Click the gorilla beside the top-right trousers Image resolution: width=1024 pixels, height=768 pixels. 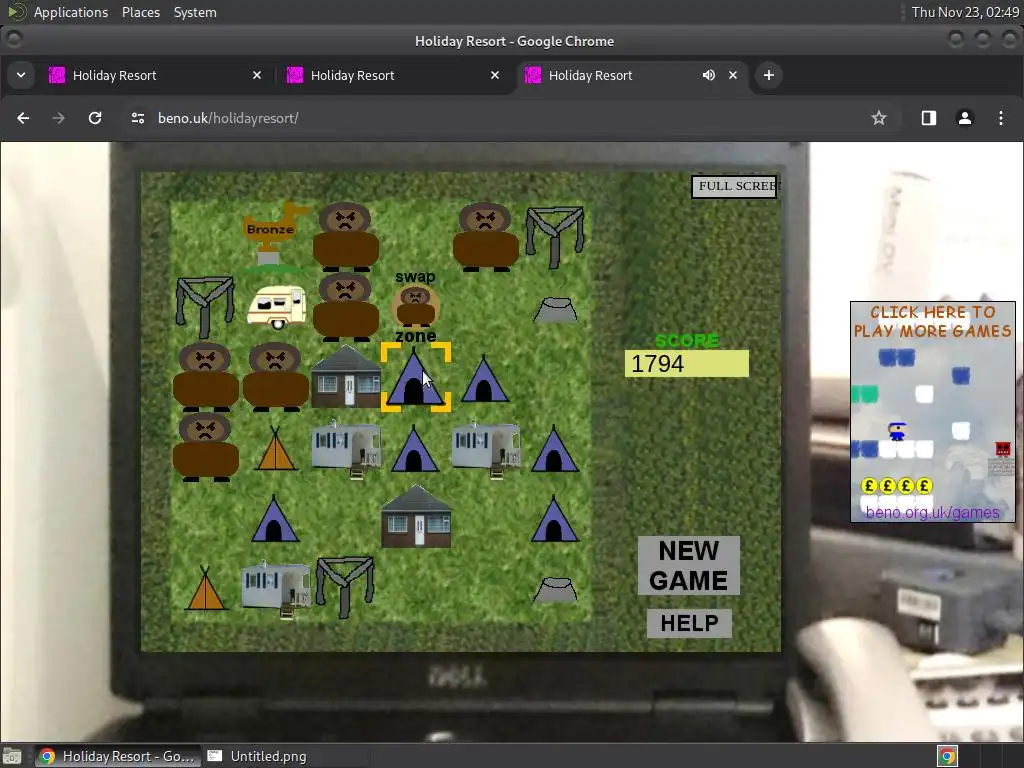[485, 236]
